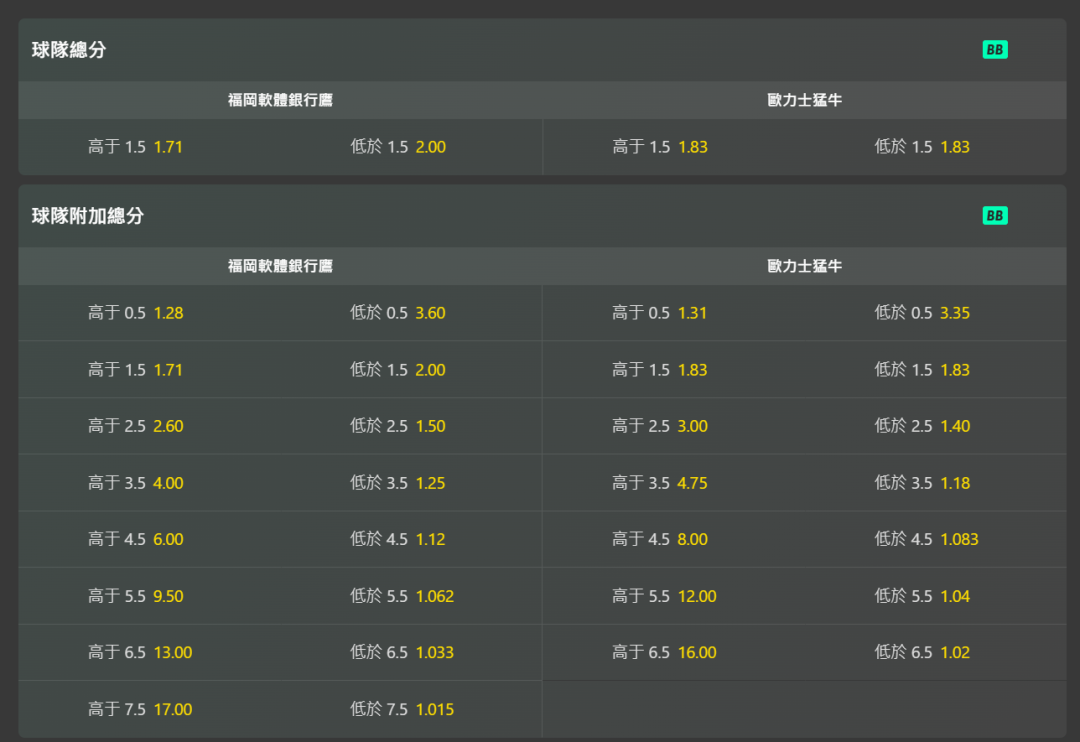Choose 福岡軟體銀行鷹 高于 2.5 at 2.60
This screenshot has width=1080, height=742.
pos(136,426)
